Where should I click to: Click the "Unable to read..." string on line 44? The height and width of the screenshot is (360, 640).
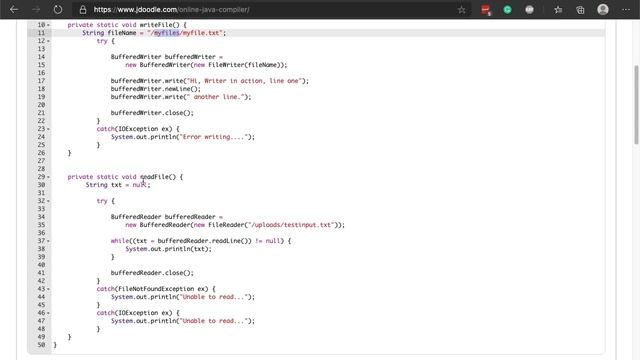pyautogui.click(x=213, y=297)
